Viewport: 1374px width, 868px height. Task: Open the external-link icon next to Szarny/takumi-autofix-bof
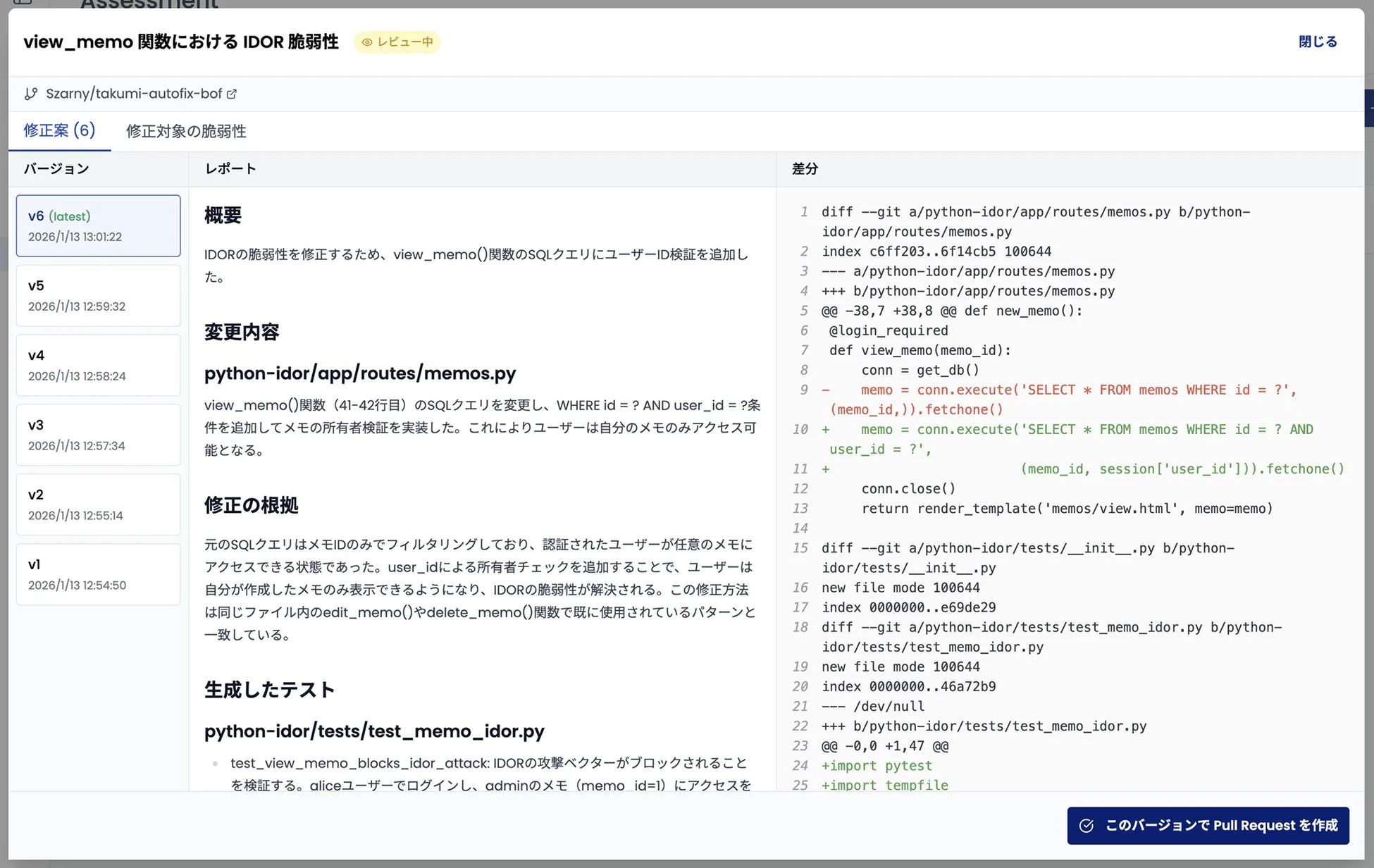pos(233,93)
